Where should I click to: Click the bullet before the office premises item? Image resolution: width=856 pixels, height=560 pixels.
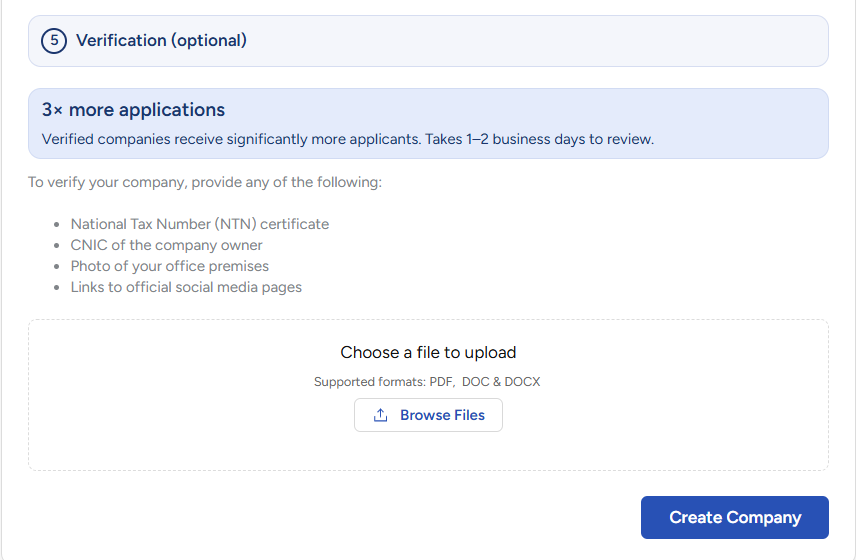click(x=55, y=267)
